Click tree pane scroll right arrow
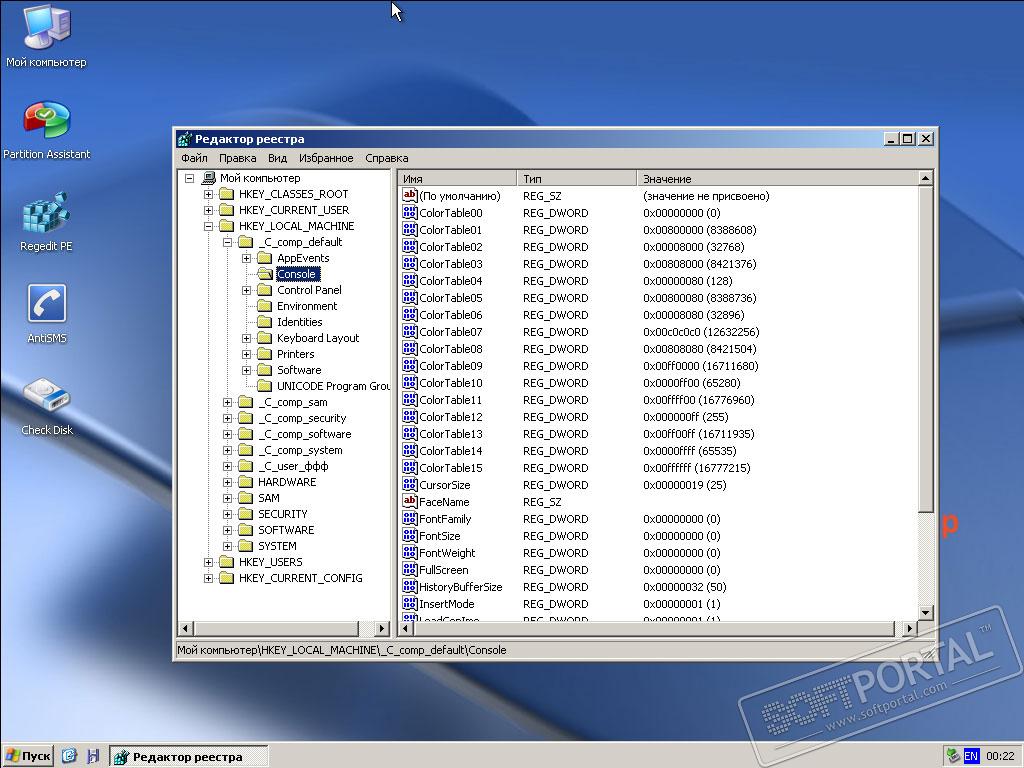 click(382, 628)
